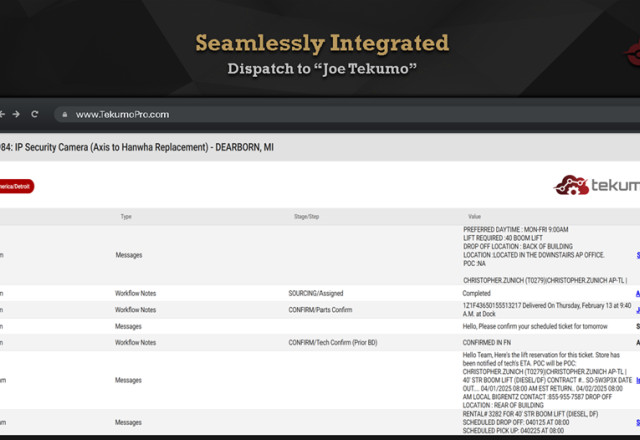Click CONFIRM/Tech Confirm (Prior BD) stage cell
The width and height of the screenshot is (640, 440).
tap(333, 343)
